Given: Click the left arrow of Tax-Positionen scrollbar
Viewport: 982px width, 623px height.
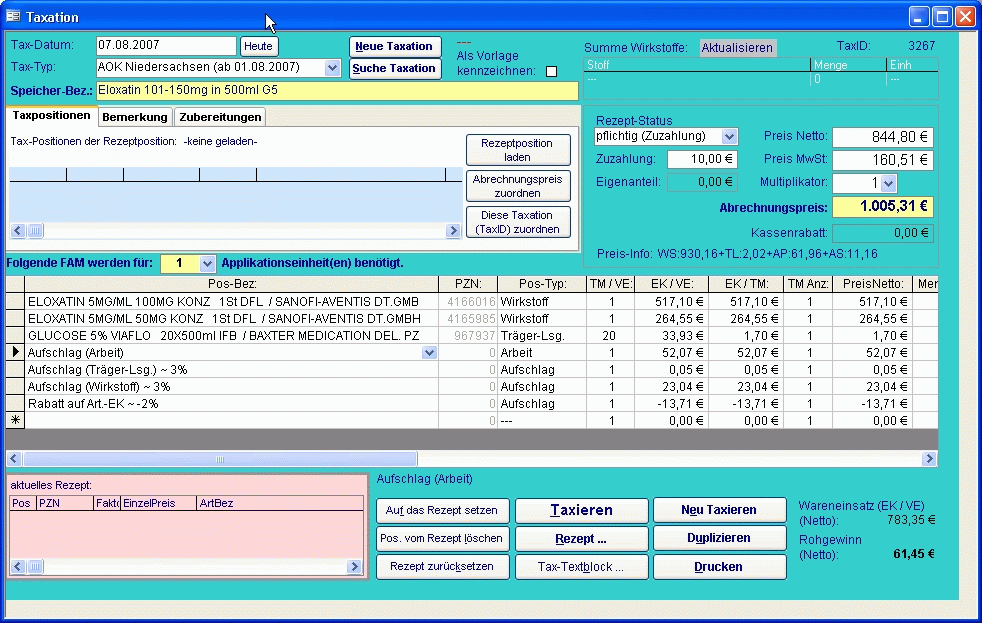Looking at the screenshot, I should (x=18, y=230).
